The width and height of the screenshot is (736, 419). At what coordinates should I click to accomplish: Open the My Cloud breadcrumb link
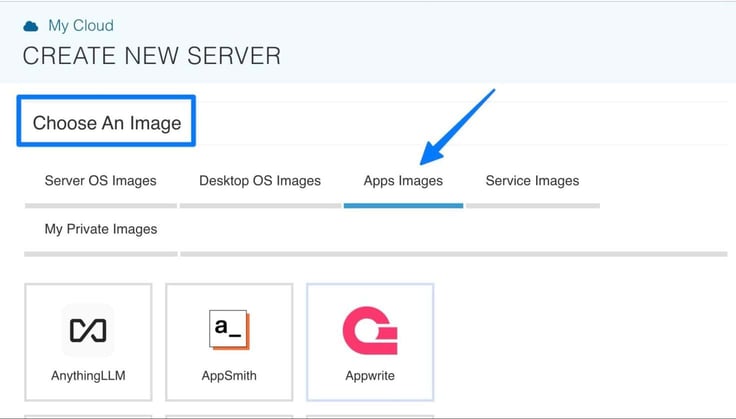[81, 25]
